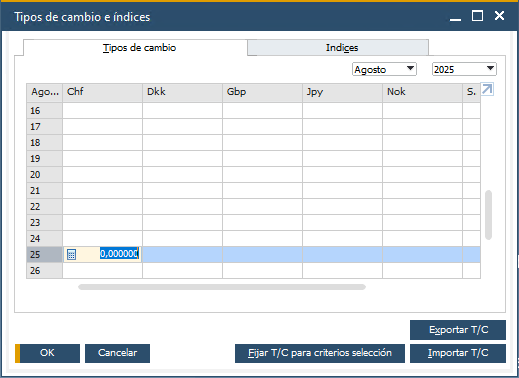Select the Dkk column header
Screen dimensions: 519x378
pyautogui.click(x=182, y=93)
